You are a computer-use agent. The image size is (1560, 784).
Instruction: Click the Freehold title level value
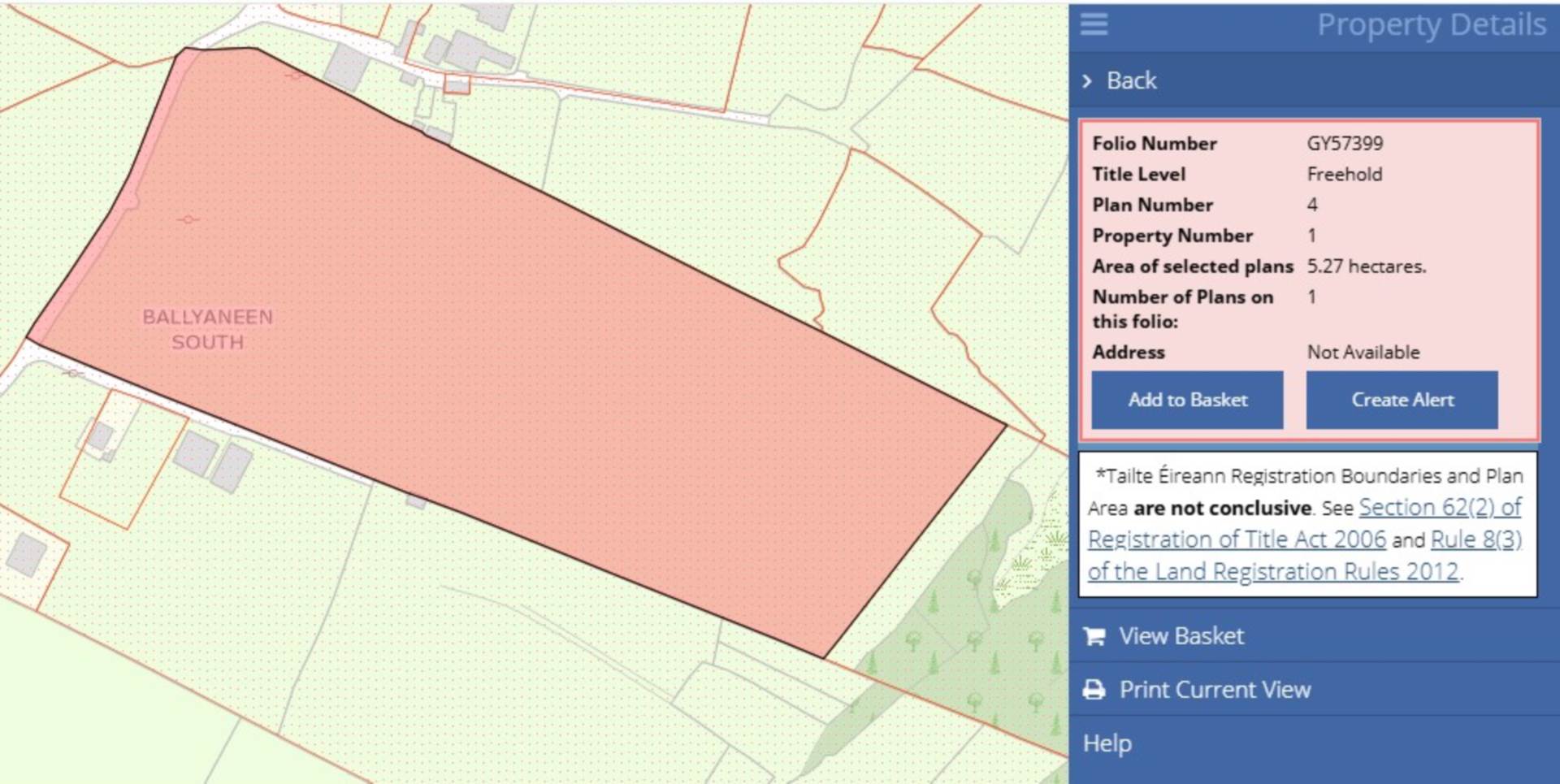[1344, 175]
